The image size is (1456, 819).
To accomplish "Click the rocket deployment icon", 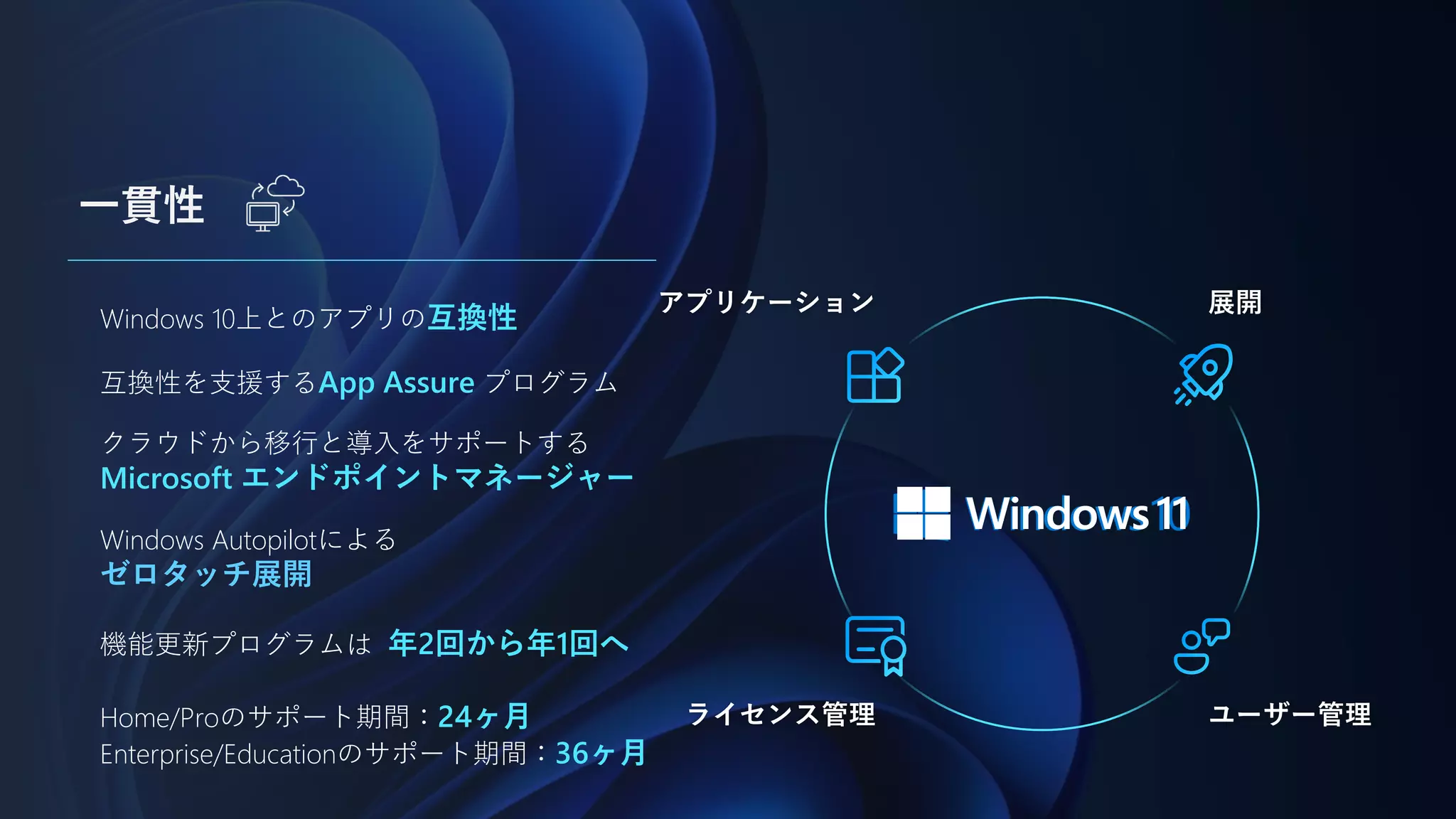I will coord(1203,375).
